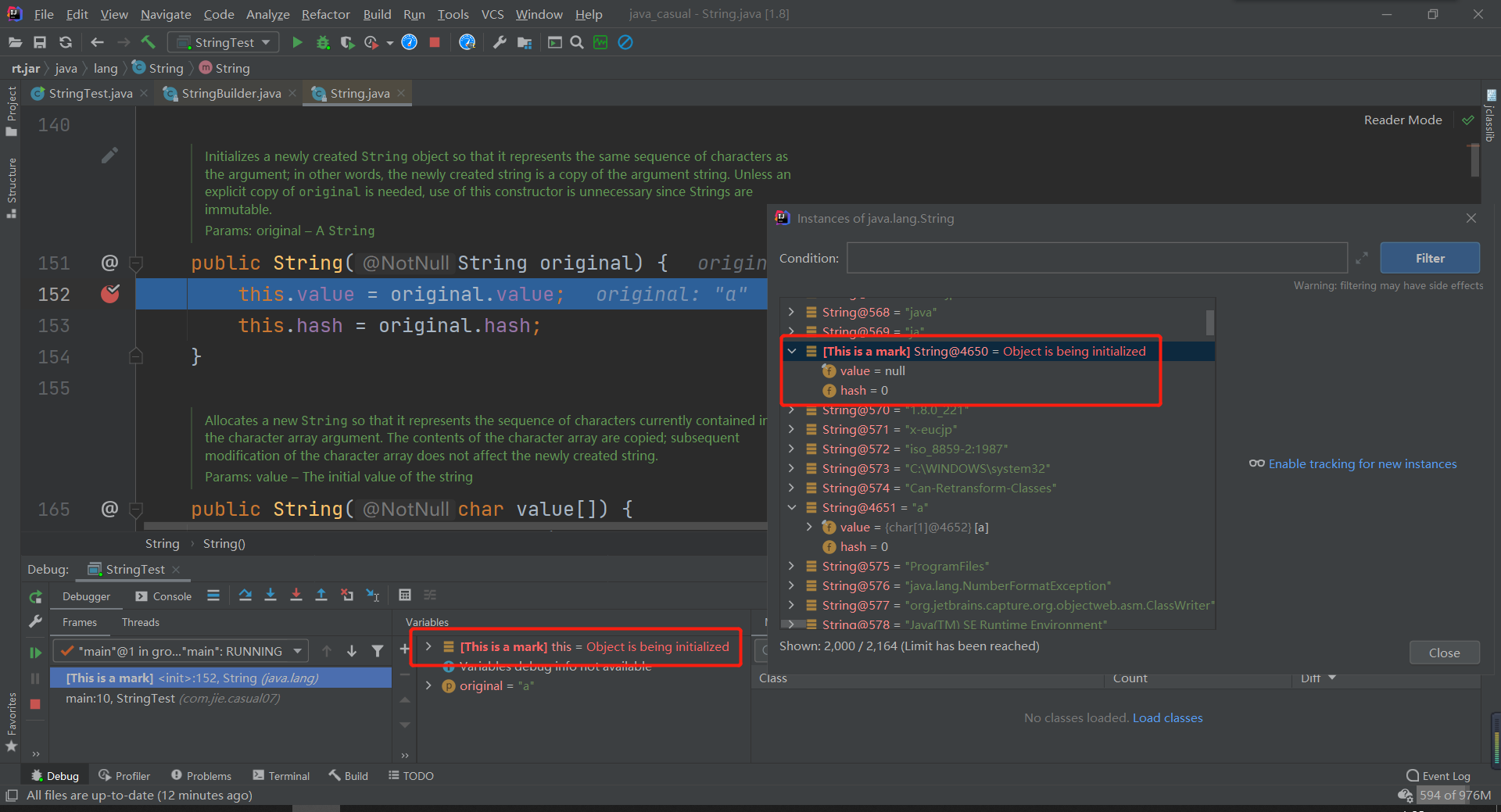This screenshot has width=1501, height=812.
Task: Expand 'original' variable in Variables
Action: point(428,685)
